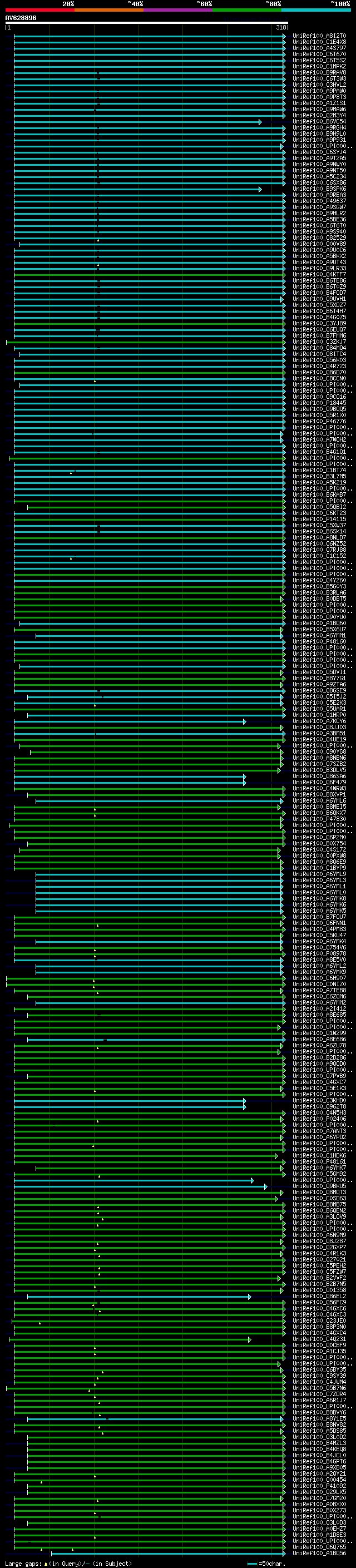Select the UniRef100_B0X754 label
This screenshot has width=356, height=1568.
pos(319,844)
